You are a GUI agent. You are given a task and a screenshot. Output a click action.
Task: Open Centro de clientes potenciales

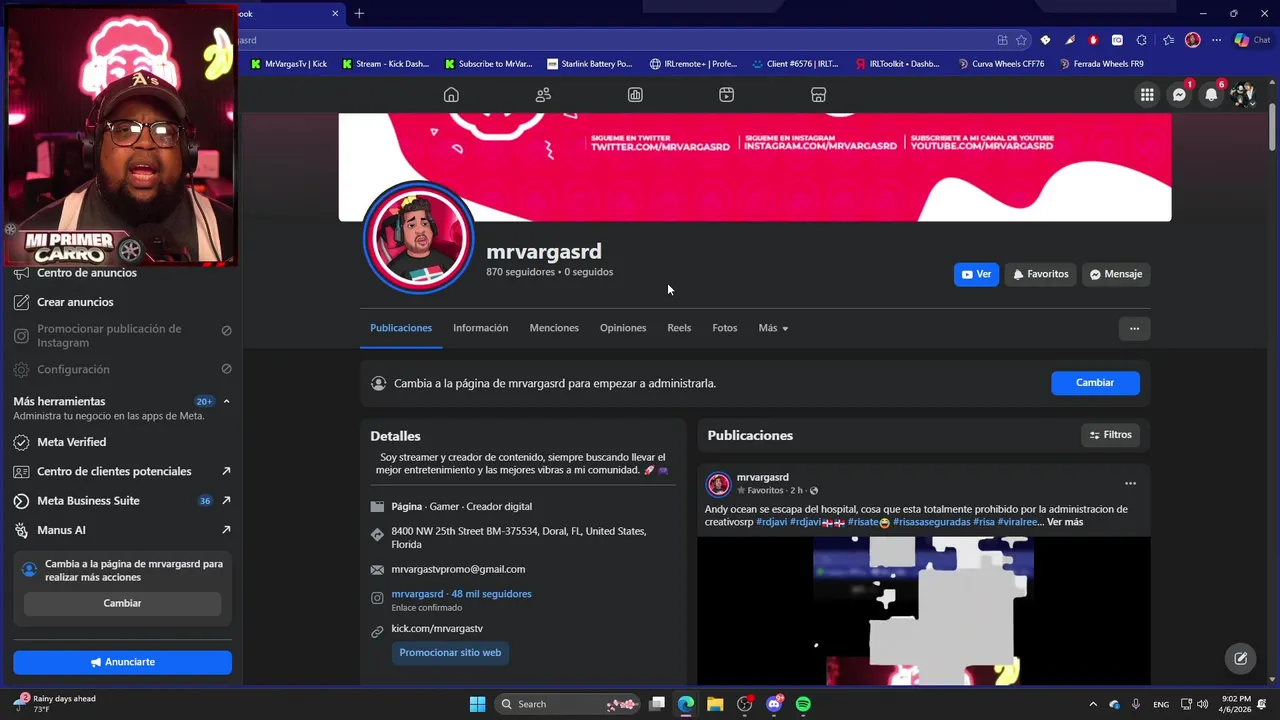point(121,471)
